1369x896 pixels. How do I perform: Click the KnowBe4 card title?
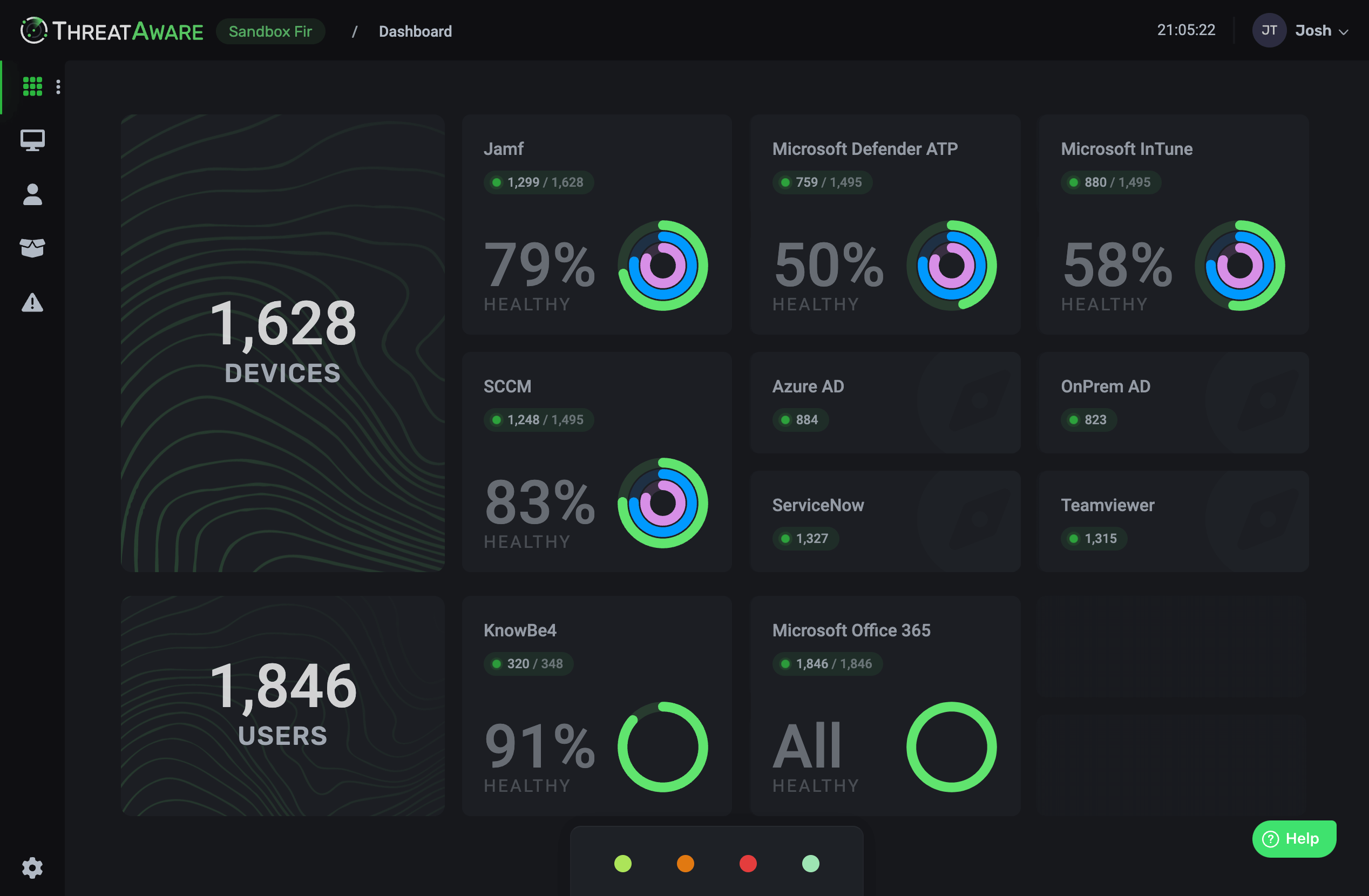(x=520, y=630)
